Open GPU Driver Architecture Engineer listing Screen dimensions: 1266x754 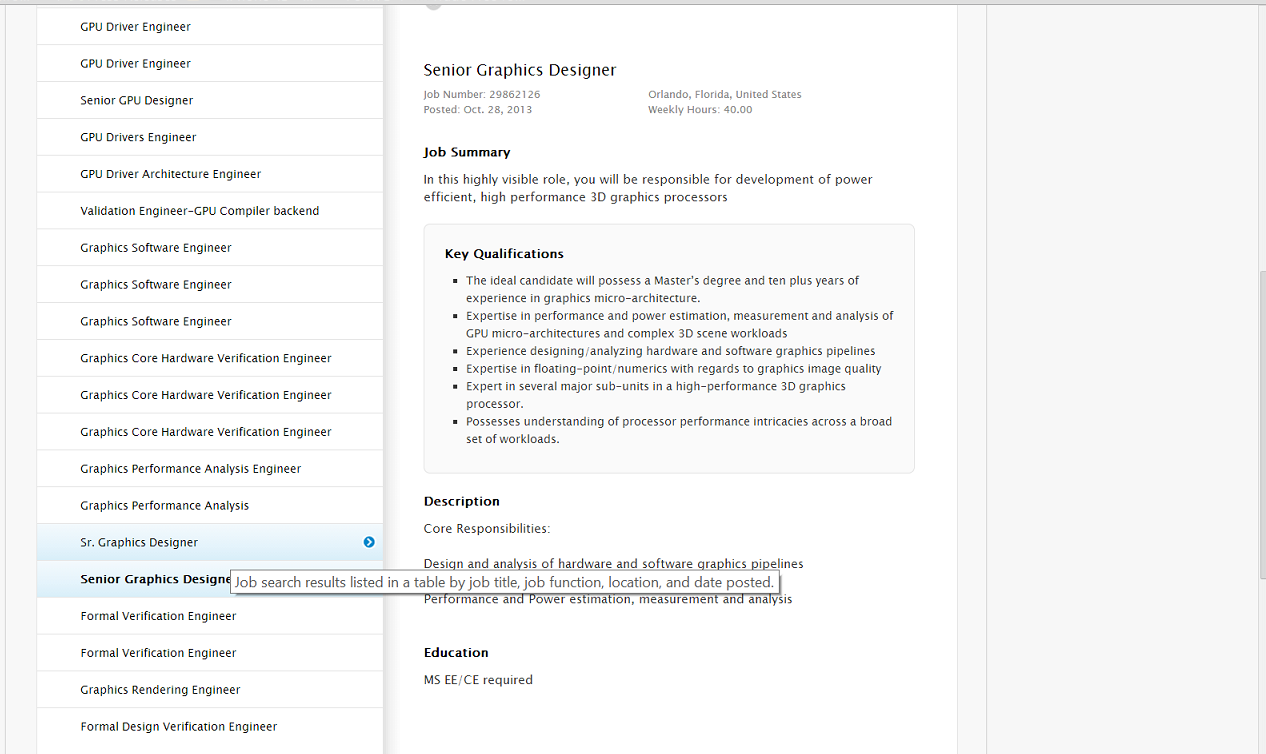point(170,174)
